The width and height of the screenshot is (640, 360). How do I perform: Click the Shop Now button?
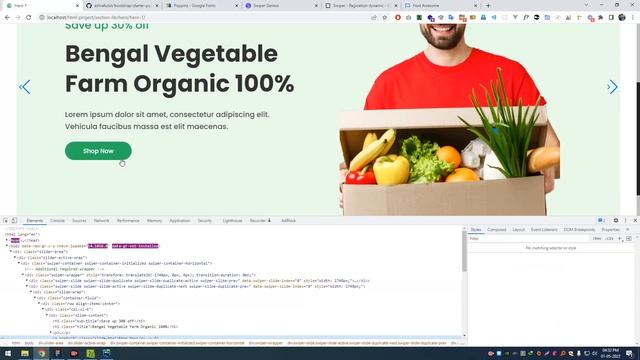[x=98, y=151]
